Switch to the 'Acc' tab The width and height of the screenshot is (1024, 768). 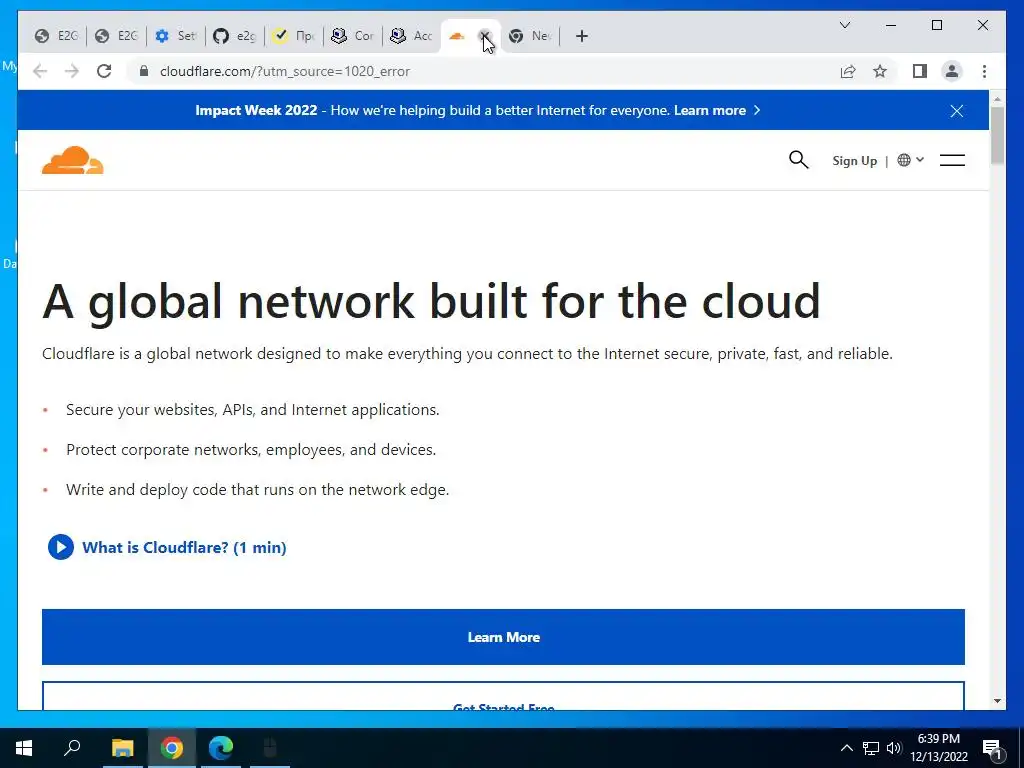pyautogui.click(x=412, y=36)
